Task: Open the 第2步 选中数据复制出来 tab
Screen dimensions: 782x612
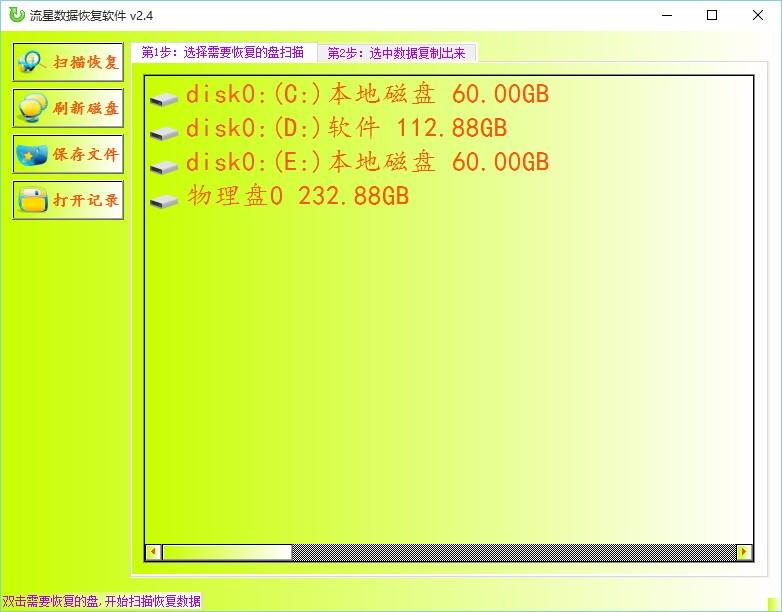Action: [396, 54]
